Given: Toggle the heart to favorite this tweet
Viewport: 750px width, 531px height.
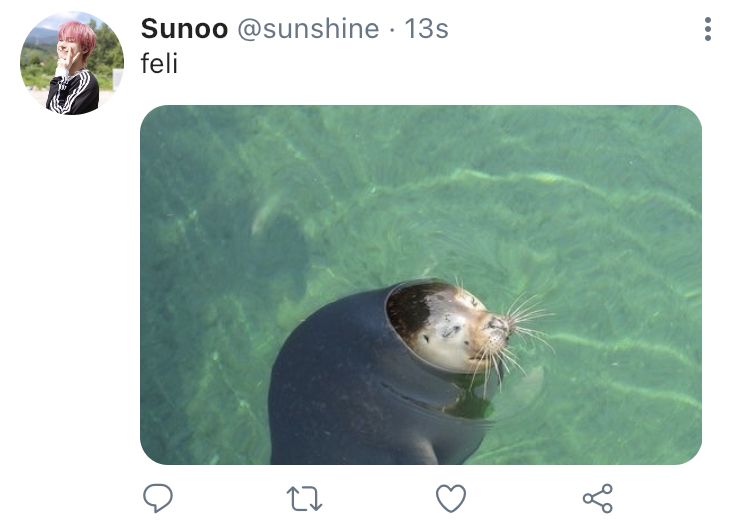Looking at the screenshot, I should click(451, 498).
